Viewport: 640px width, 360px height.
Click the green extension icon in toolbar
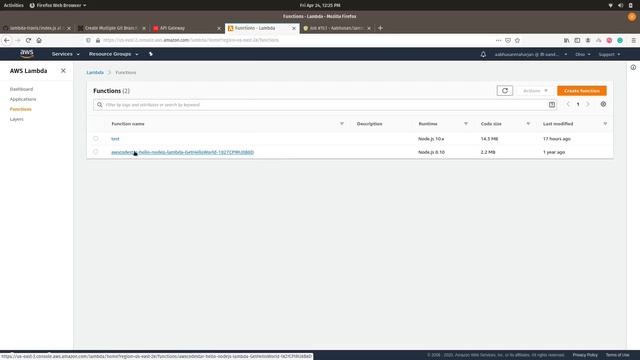(620, 40)
